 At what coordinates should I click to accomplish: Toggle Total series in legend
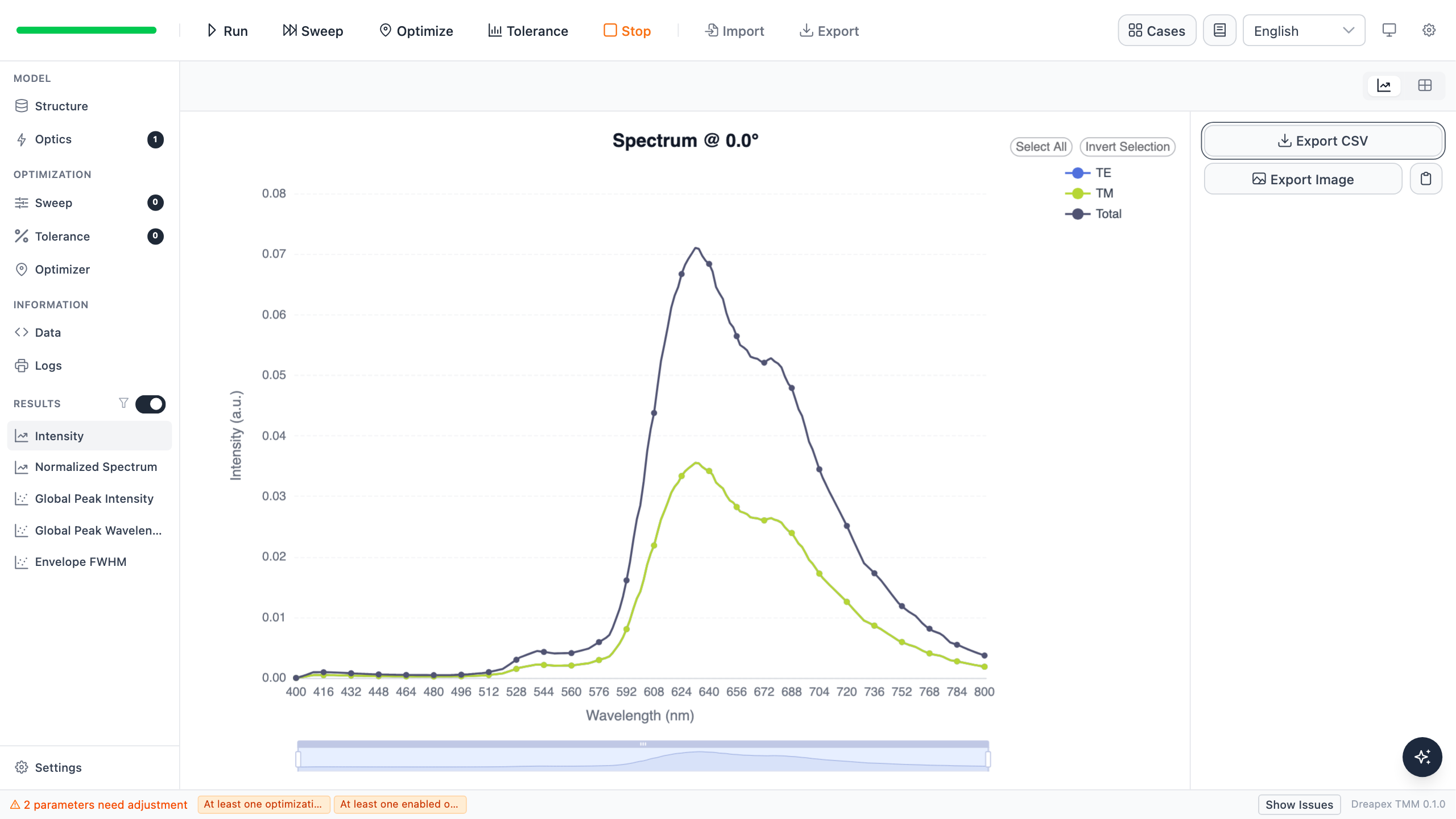[1093, 214]
